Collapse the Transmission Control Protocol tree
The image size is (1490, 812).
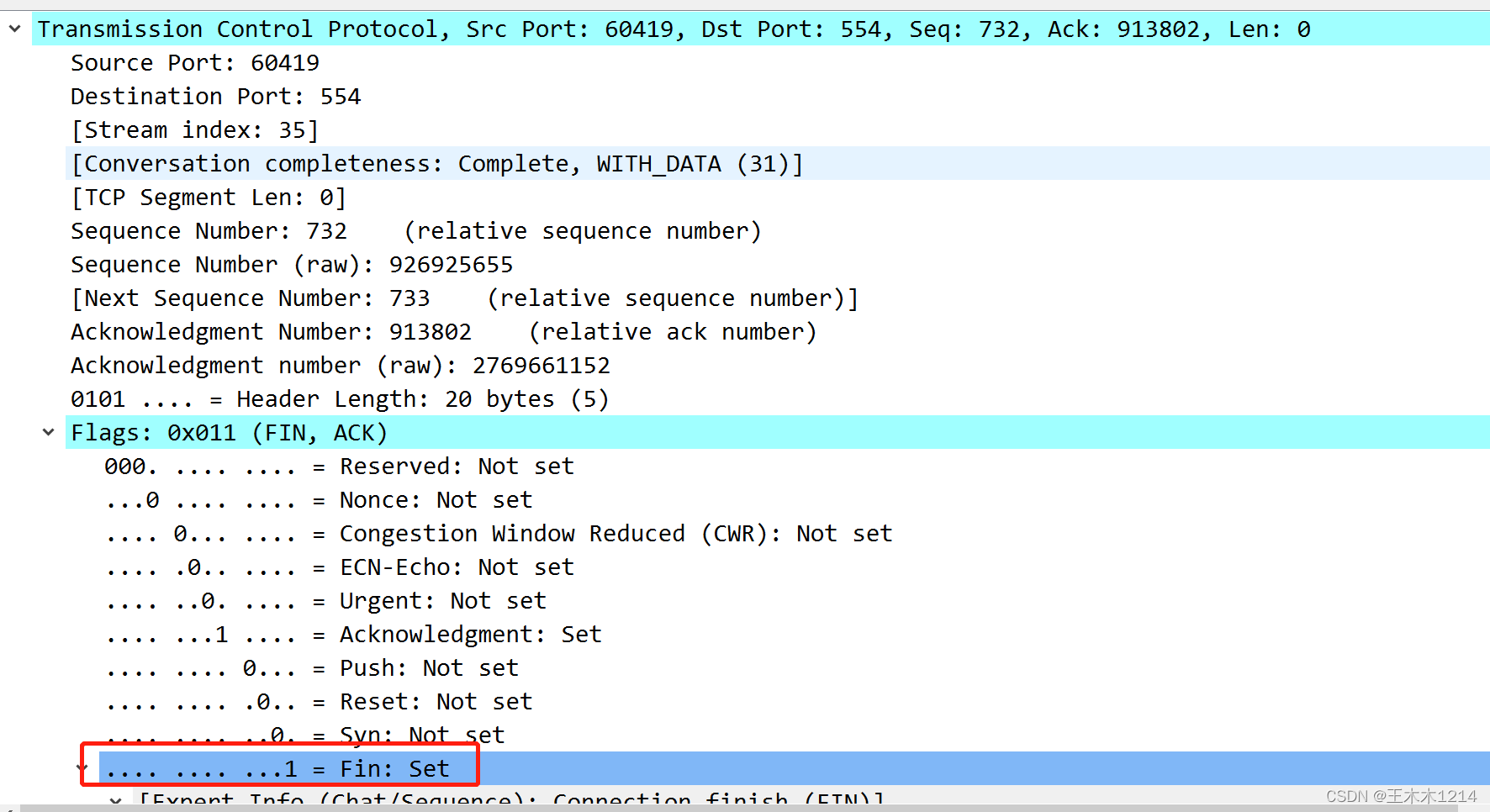pyautogui.click(x=15, y=29)
